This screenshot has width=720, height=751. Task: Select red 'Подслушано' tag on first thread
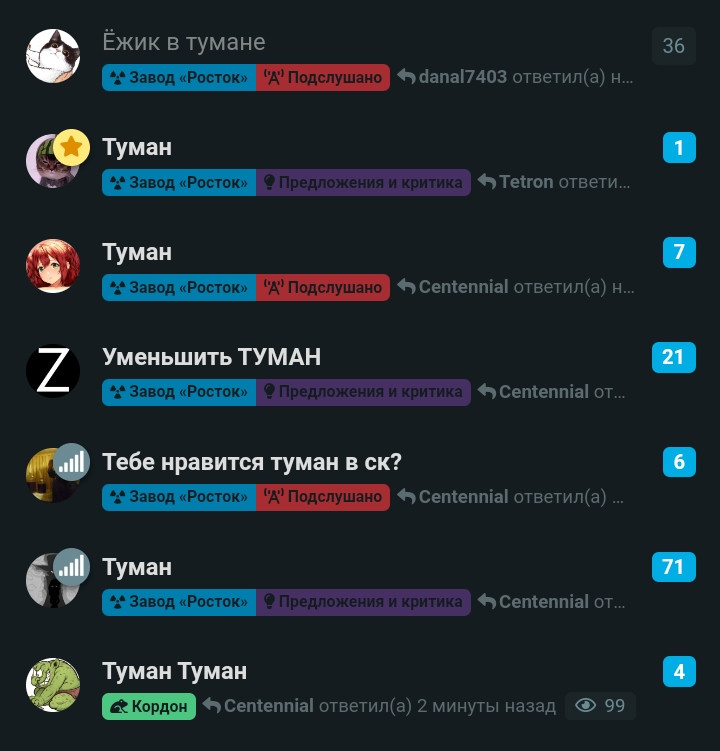pos(323,77)
